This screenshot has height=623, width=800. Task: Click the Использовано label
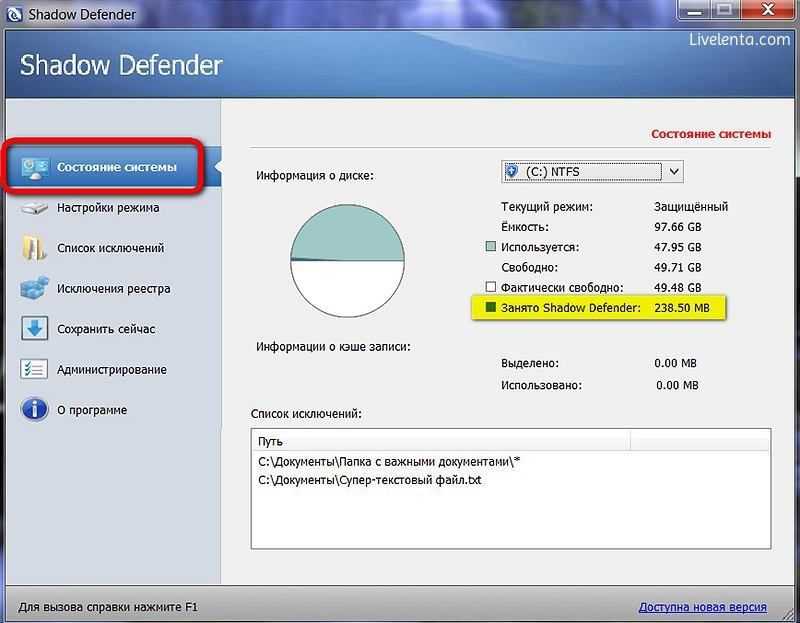click(x=541, y=385)
